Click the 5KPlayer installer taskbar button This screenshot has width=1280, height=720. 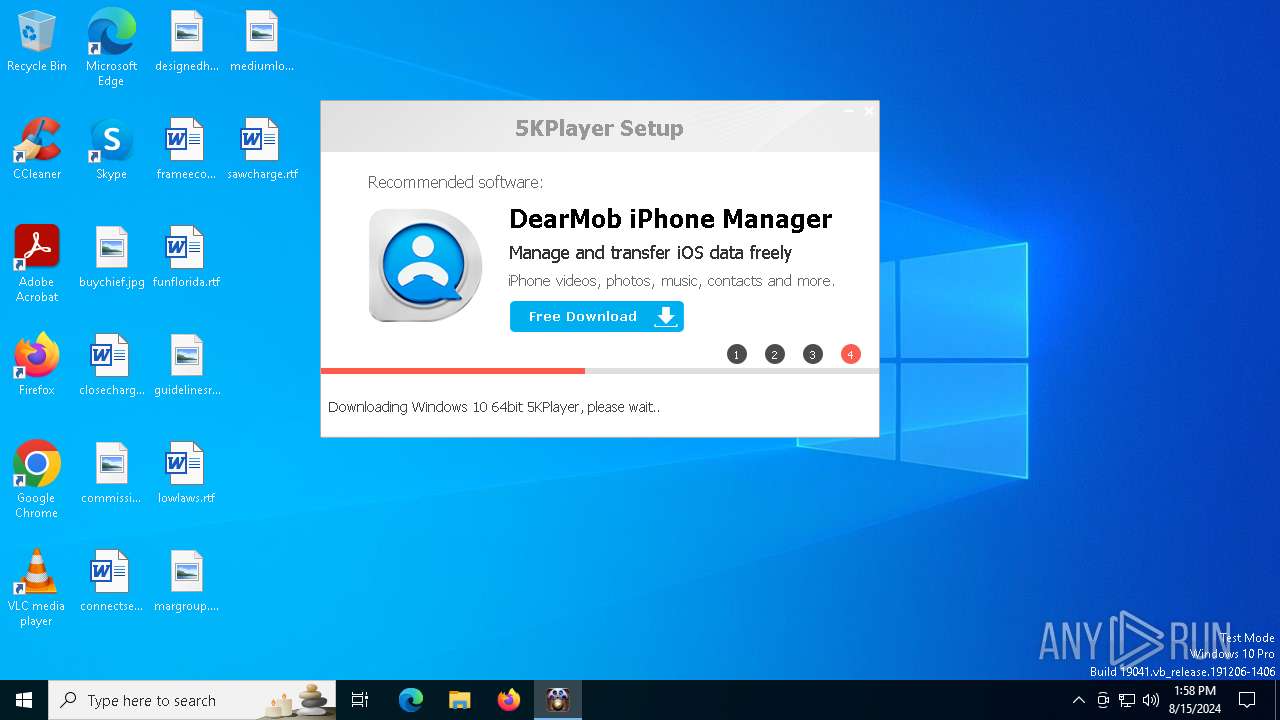(x=558, y=700)
